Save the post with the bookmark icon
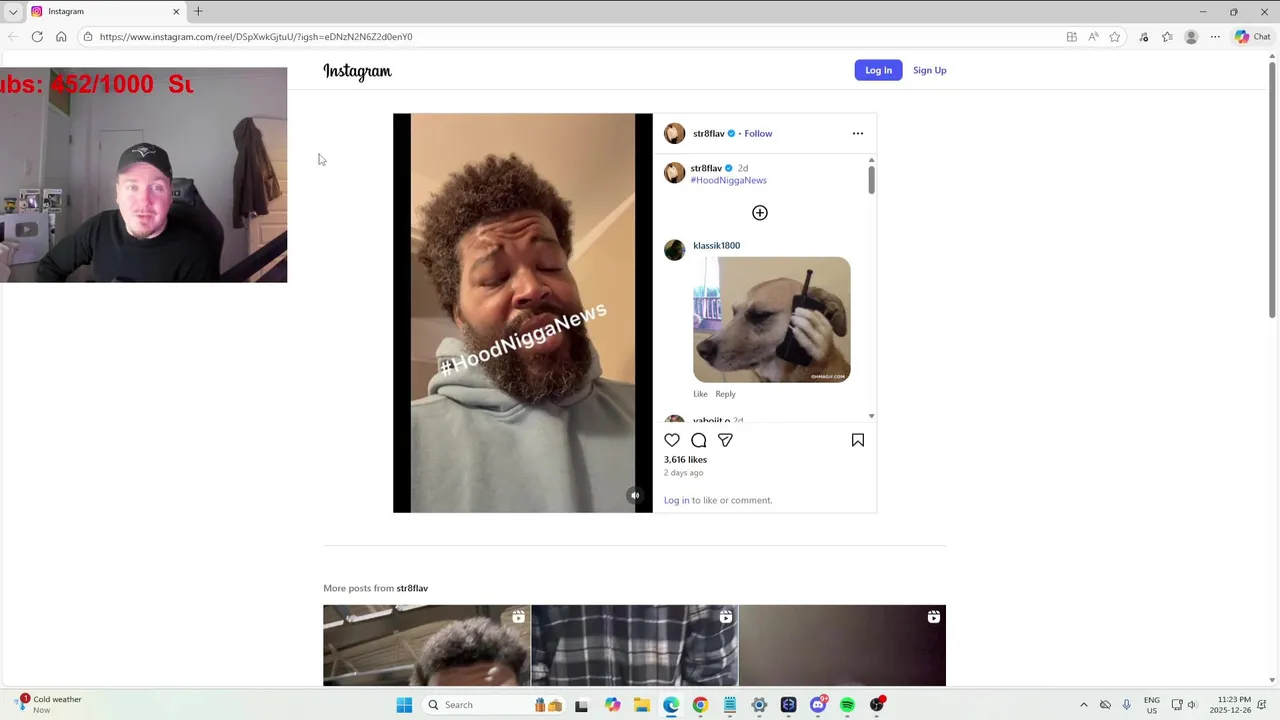This screenshot has height=720, width=1280. point(858,440)
